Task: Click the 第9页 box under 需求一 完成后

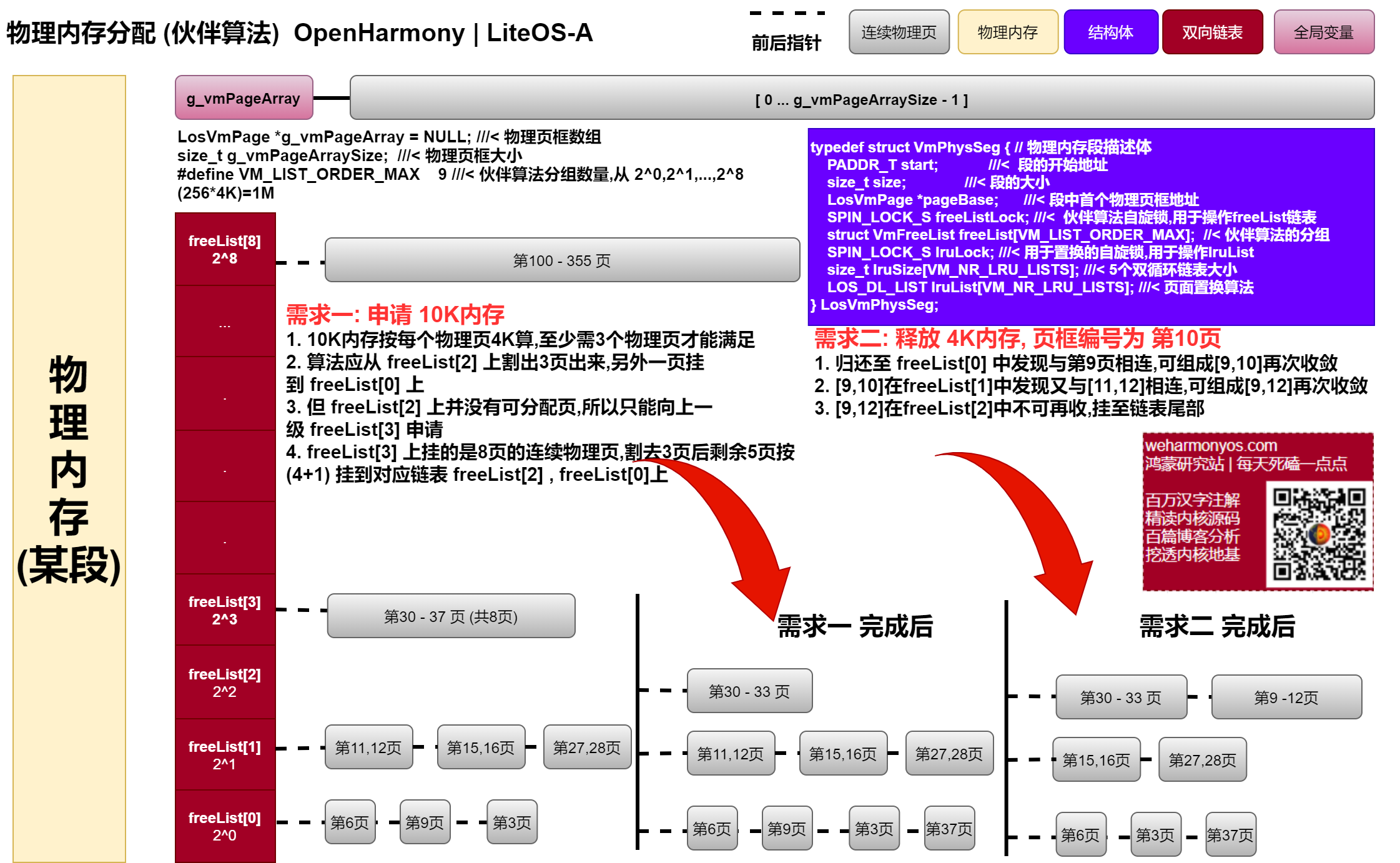Action: [787, 828]
